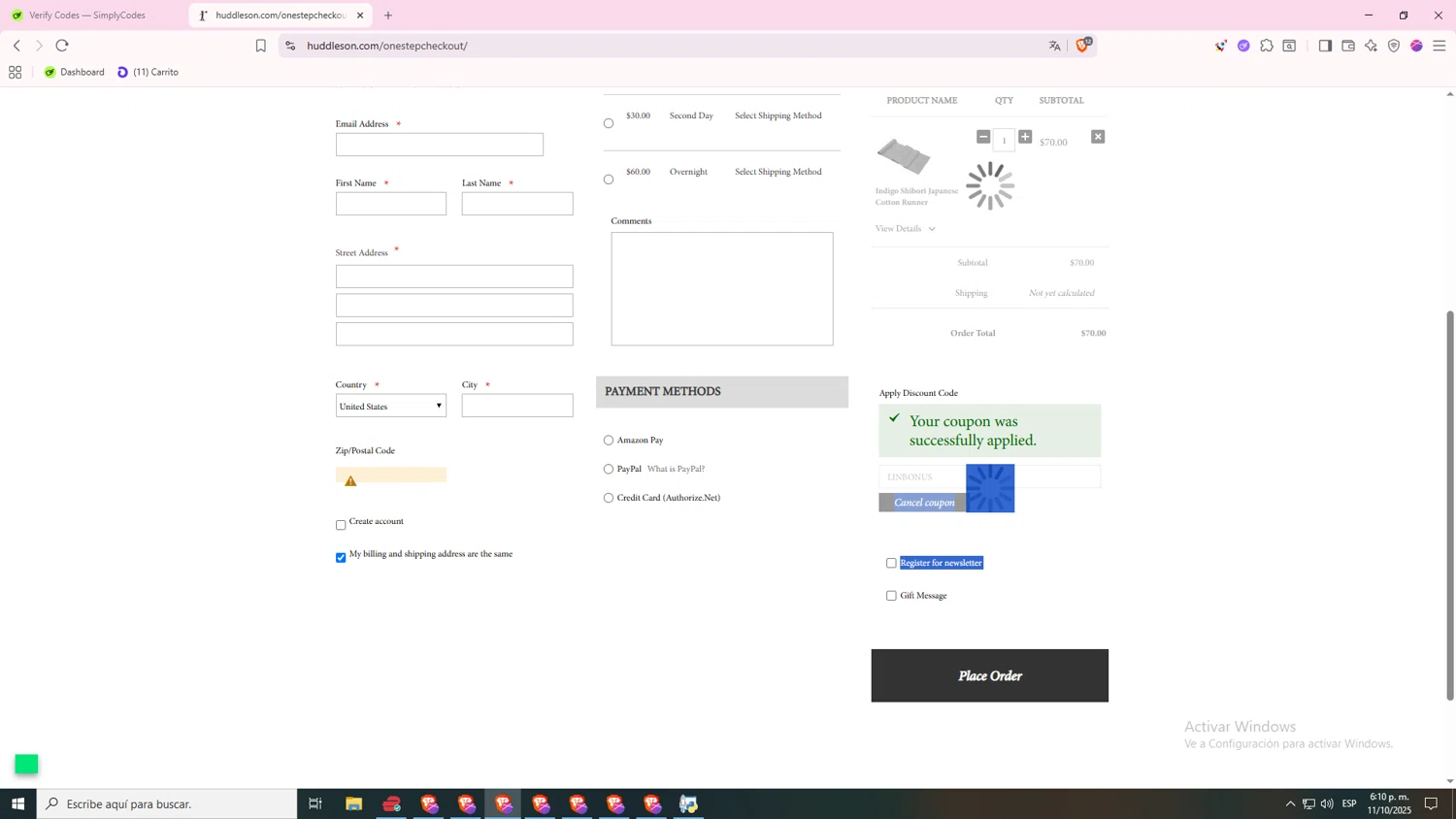Click the LINBONUS coupon code field
This screenshot has width=1456, height=819.
click(990, 477)
